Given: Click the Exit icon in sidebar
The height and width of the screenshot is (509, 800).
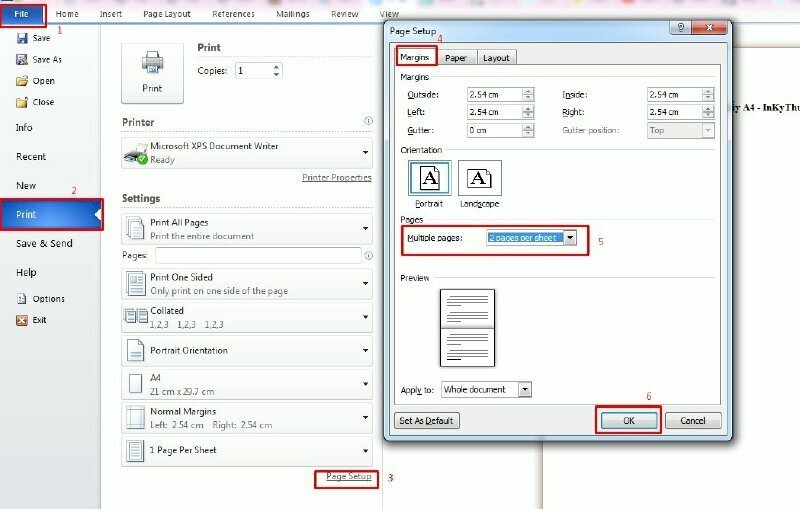Looking at the screenshot, I should pos(21,320).
